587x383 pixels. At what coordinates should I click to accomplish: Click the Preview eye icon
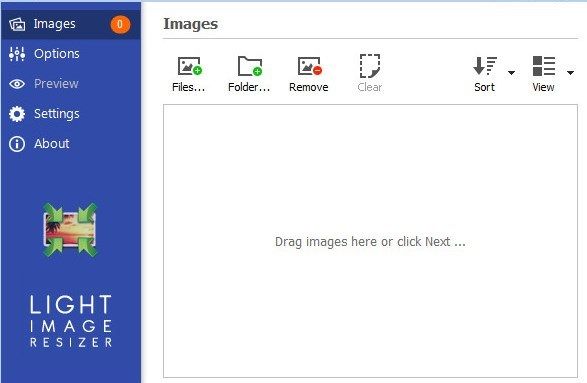17,84
